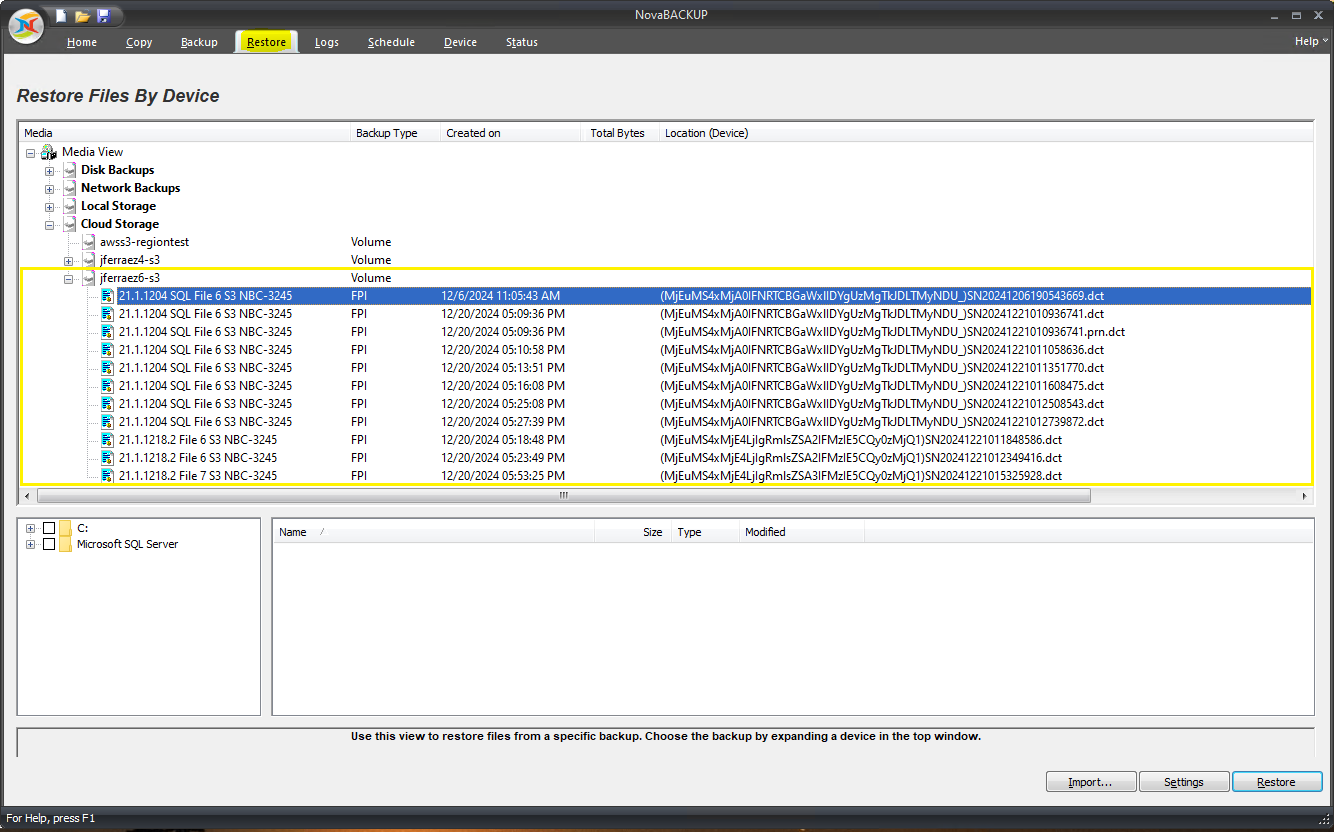Click the right arrow of horizontal scrollbar
Image resolution: width=1334 pixels, height=832 pixels.
click(x=1305, y=496)
